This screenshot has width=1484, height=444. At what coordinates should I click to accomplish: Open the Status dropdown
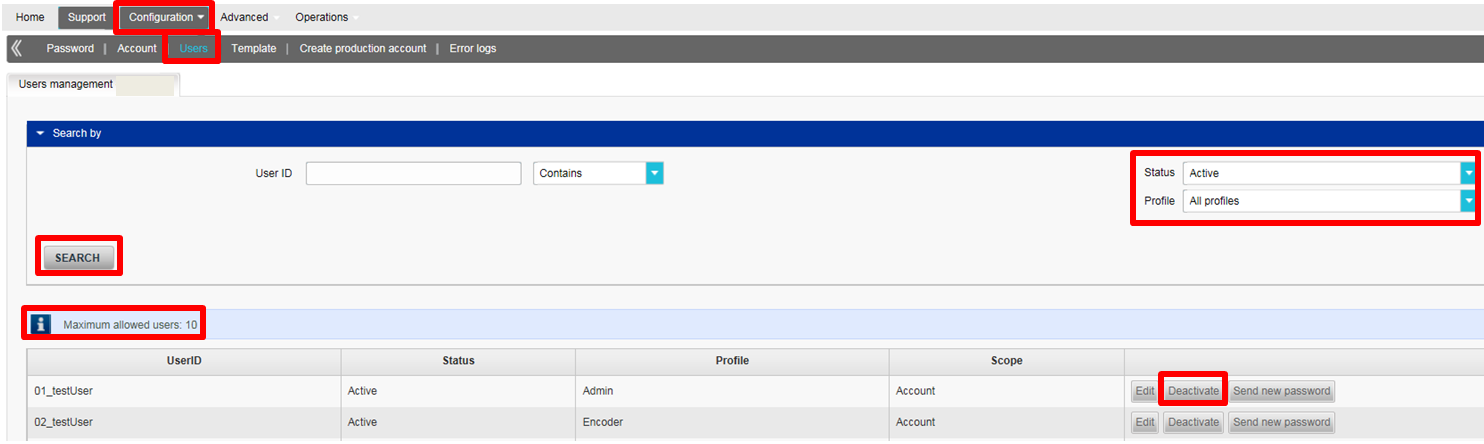tap(1329, 173)
